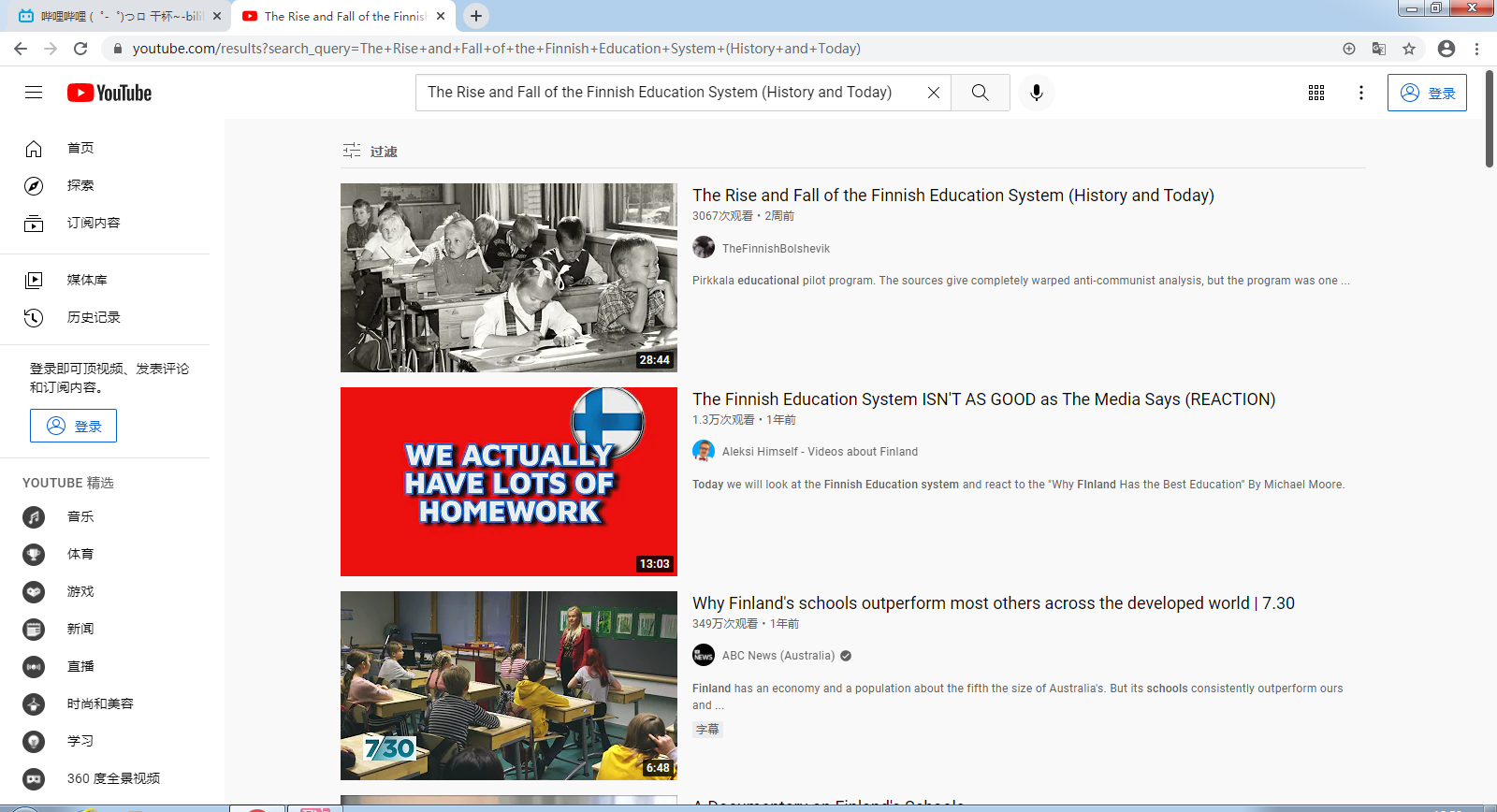
Task: Open the 'We actually have lots of homework' thumbnail
Action: point(509,482)
